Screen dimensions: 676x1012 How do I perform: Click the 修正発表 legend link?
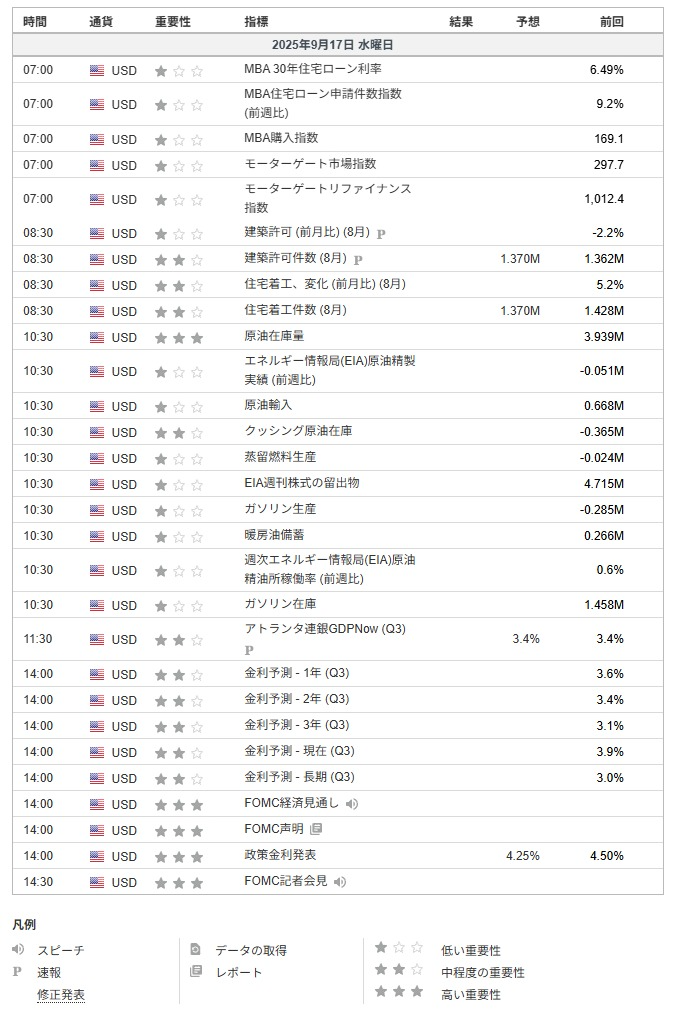click(x=61, y=995)
